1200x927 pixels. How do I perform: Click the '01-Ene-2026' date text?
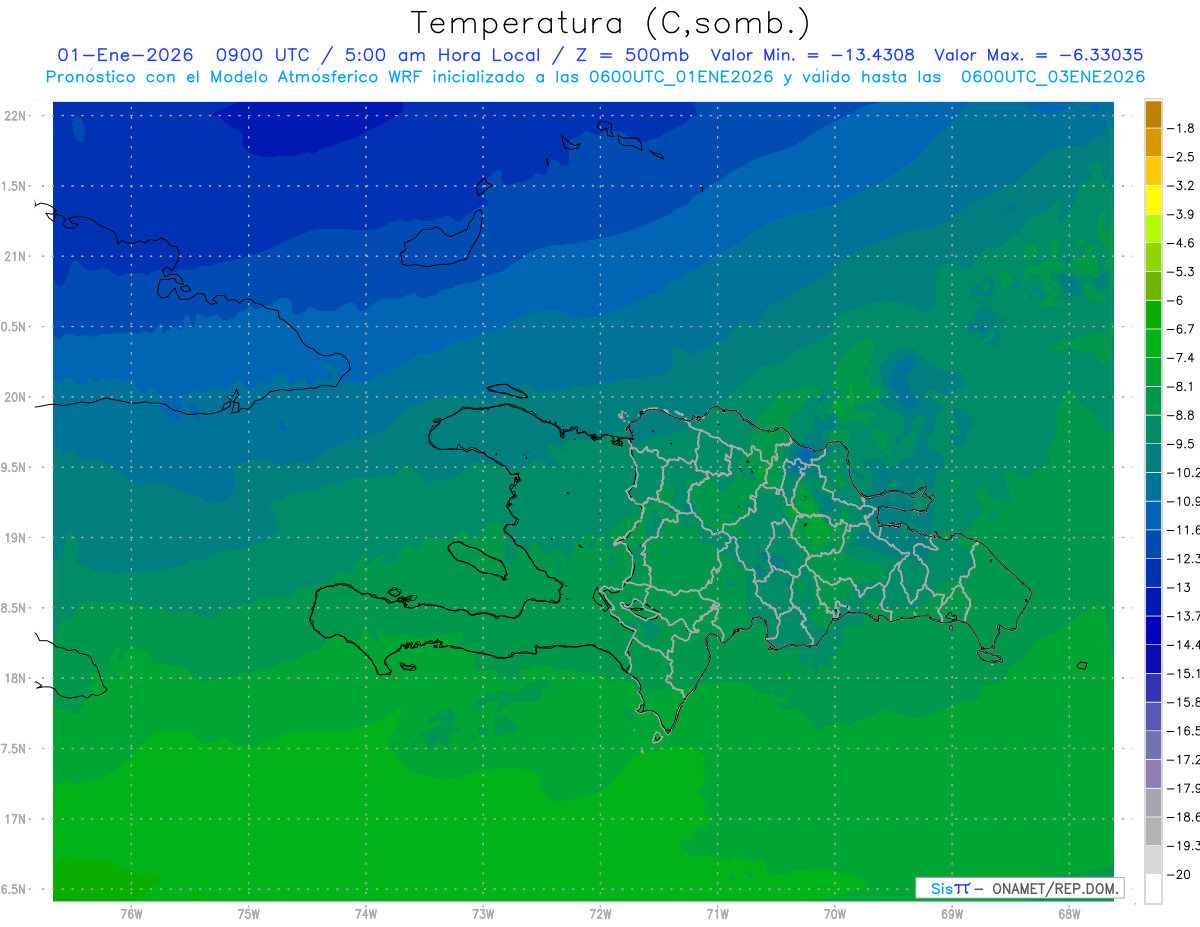pos(125,55)
